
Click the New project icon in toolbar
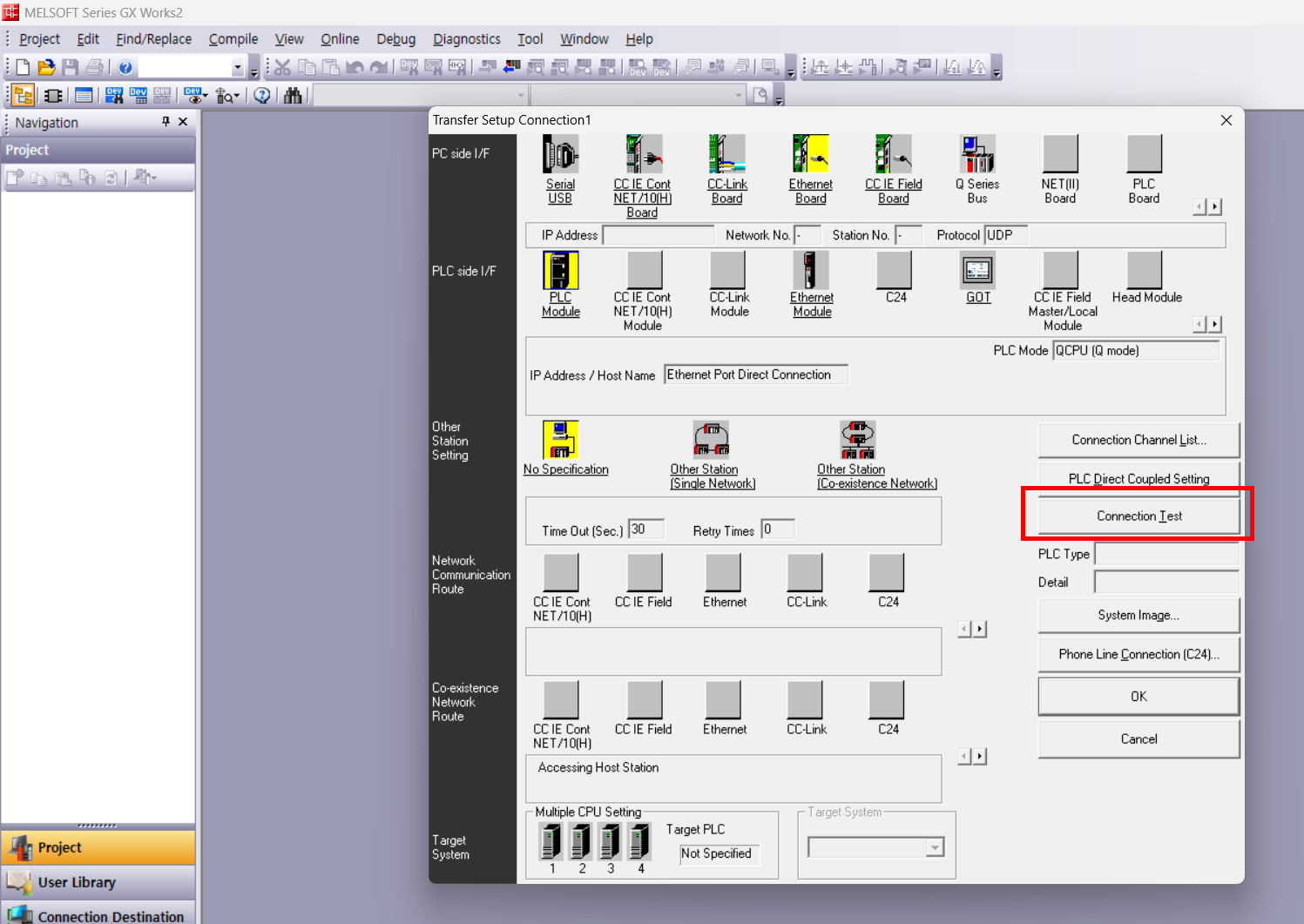click(x=23, y=67)
